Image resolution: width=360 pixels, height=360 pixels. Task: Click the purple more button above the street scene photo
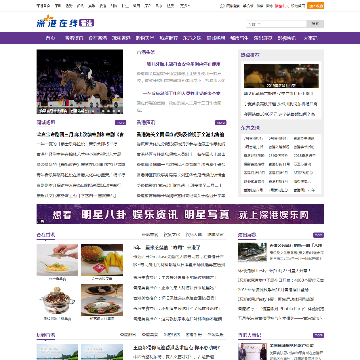[318, 235]
